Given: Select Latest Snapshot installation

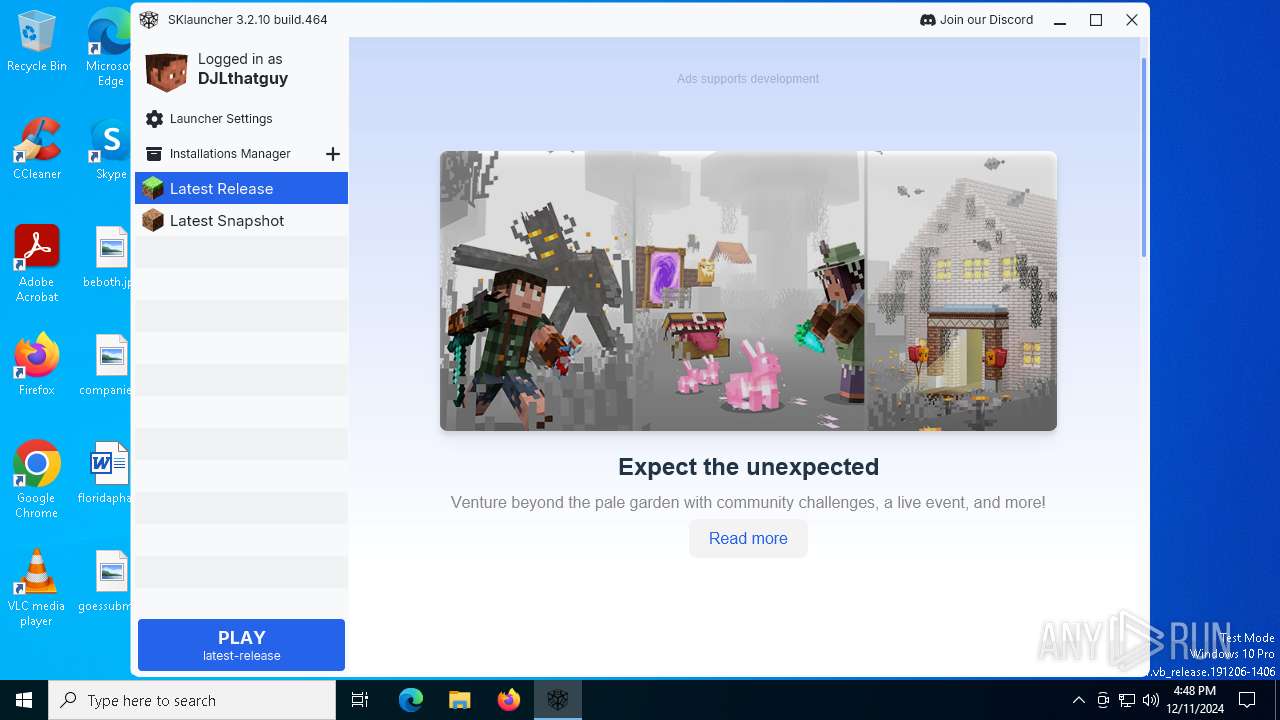Looking at the screenshot, I should 241,220.
